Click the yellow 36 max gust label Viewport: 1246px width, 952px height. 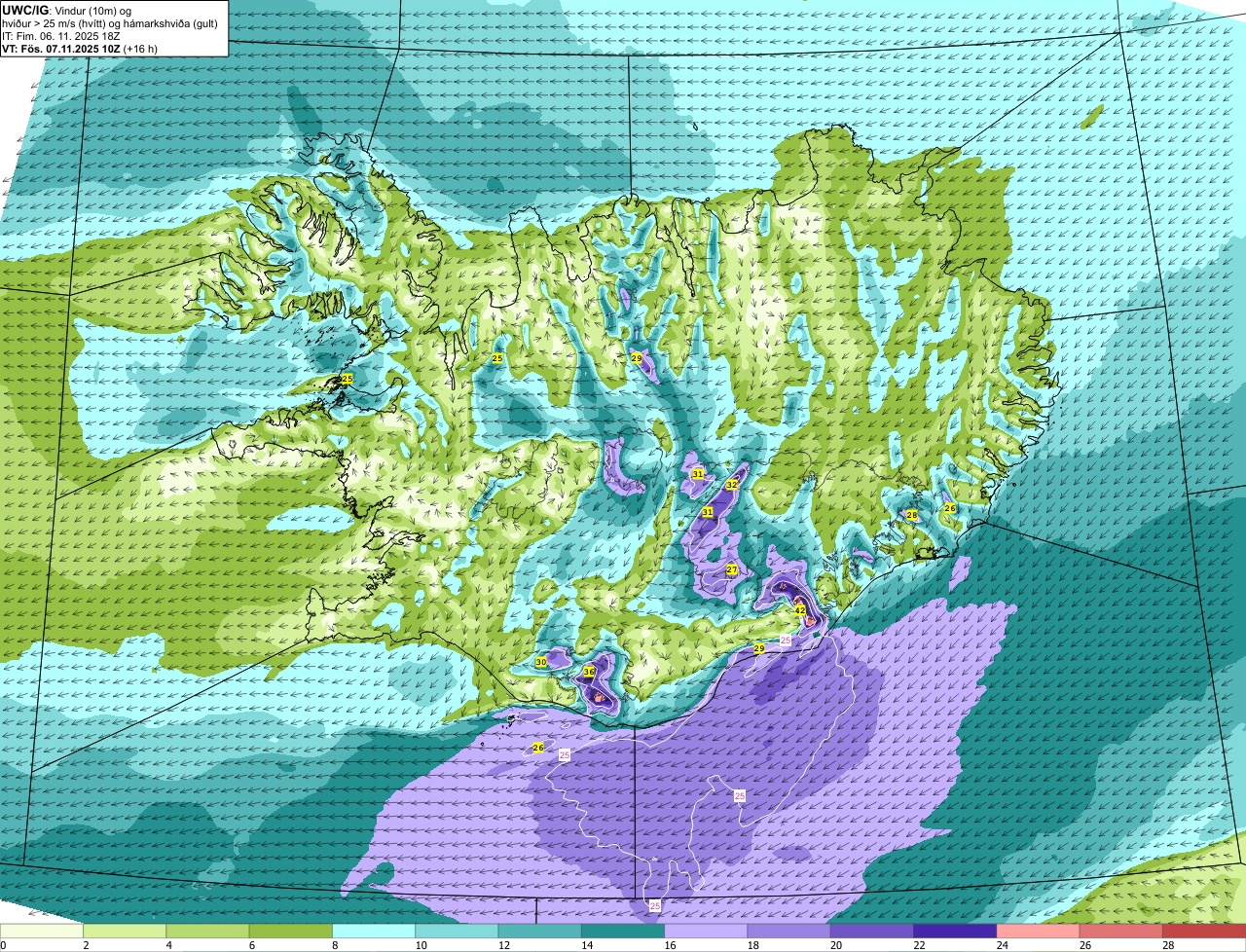pos(589,672)
